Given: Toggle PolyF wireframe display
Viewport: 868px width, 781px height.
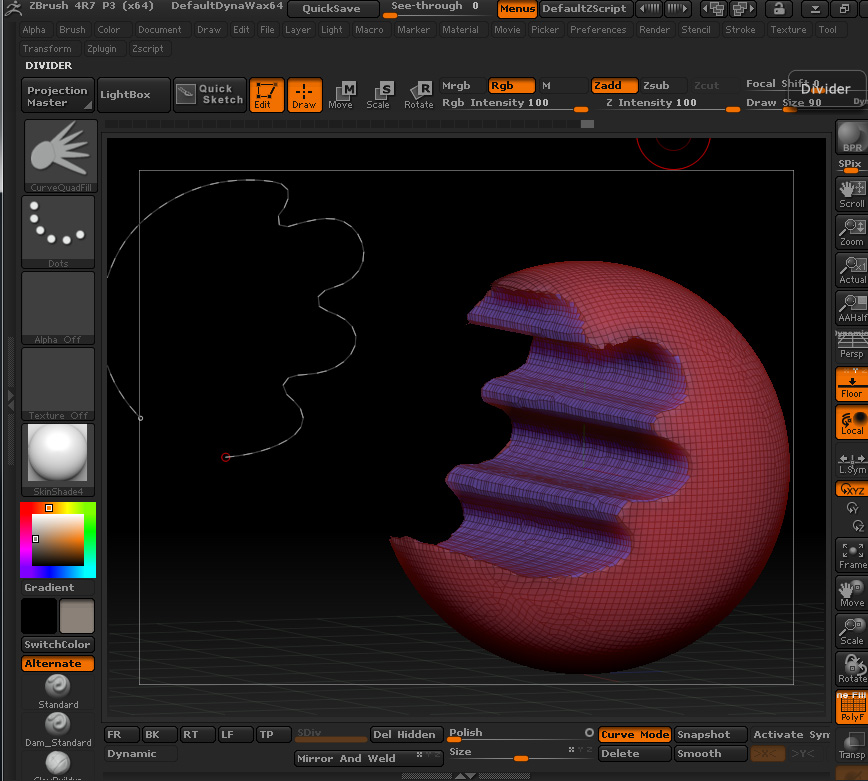Looking at the screenshot, I should (x=851, y=707).
